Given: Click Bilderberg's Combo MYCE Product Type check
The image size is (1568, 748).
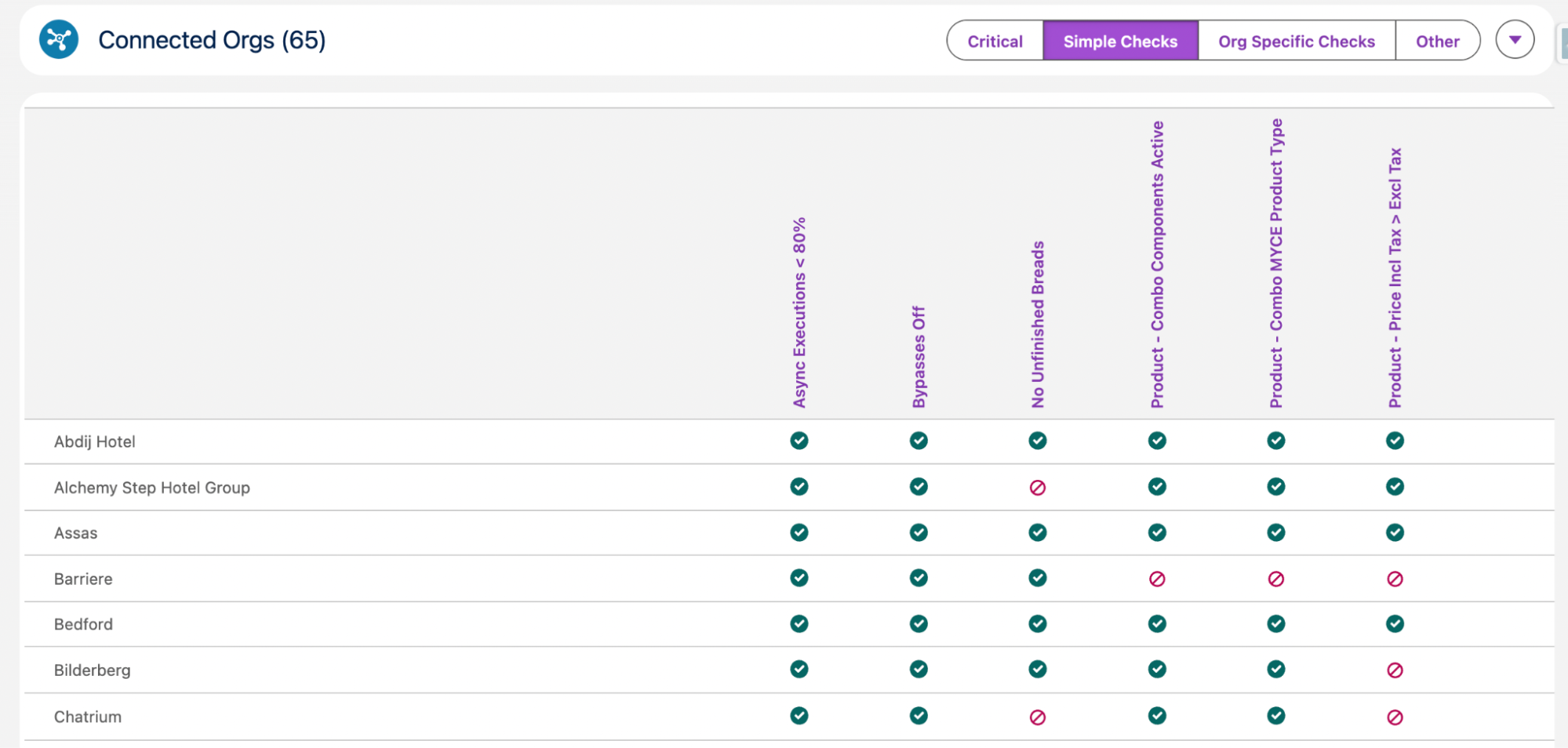Looking at the screenshot, I should point(1276,670).
